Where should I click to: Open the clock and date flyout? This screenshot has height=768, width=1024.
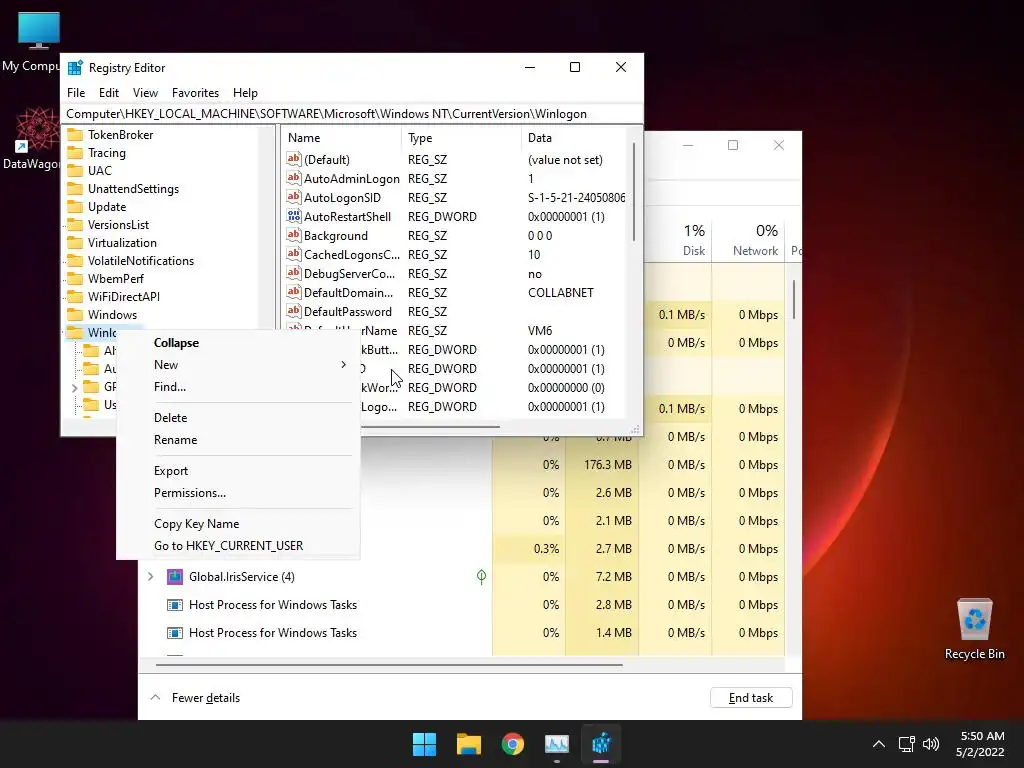click(980, 744)
